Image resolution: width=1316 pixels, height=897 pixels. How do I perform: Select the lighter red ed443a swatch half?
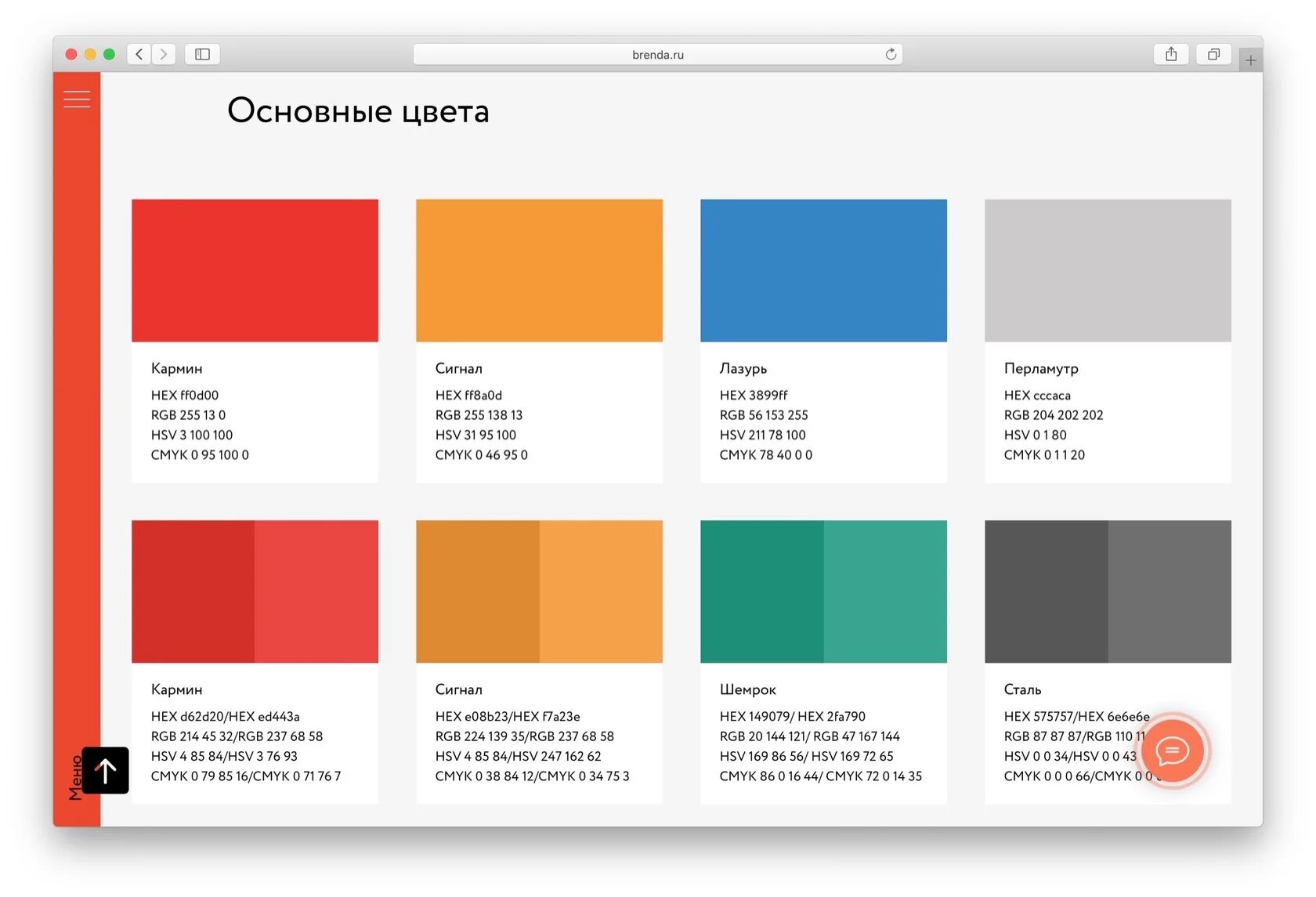(x=316, y=591)
